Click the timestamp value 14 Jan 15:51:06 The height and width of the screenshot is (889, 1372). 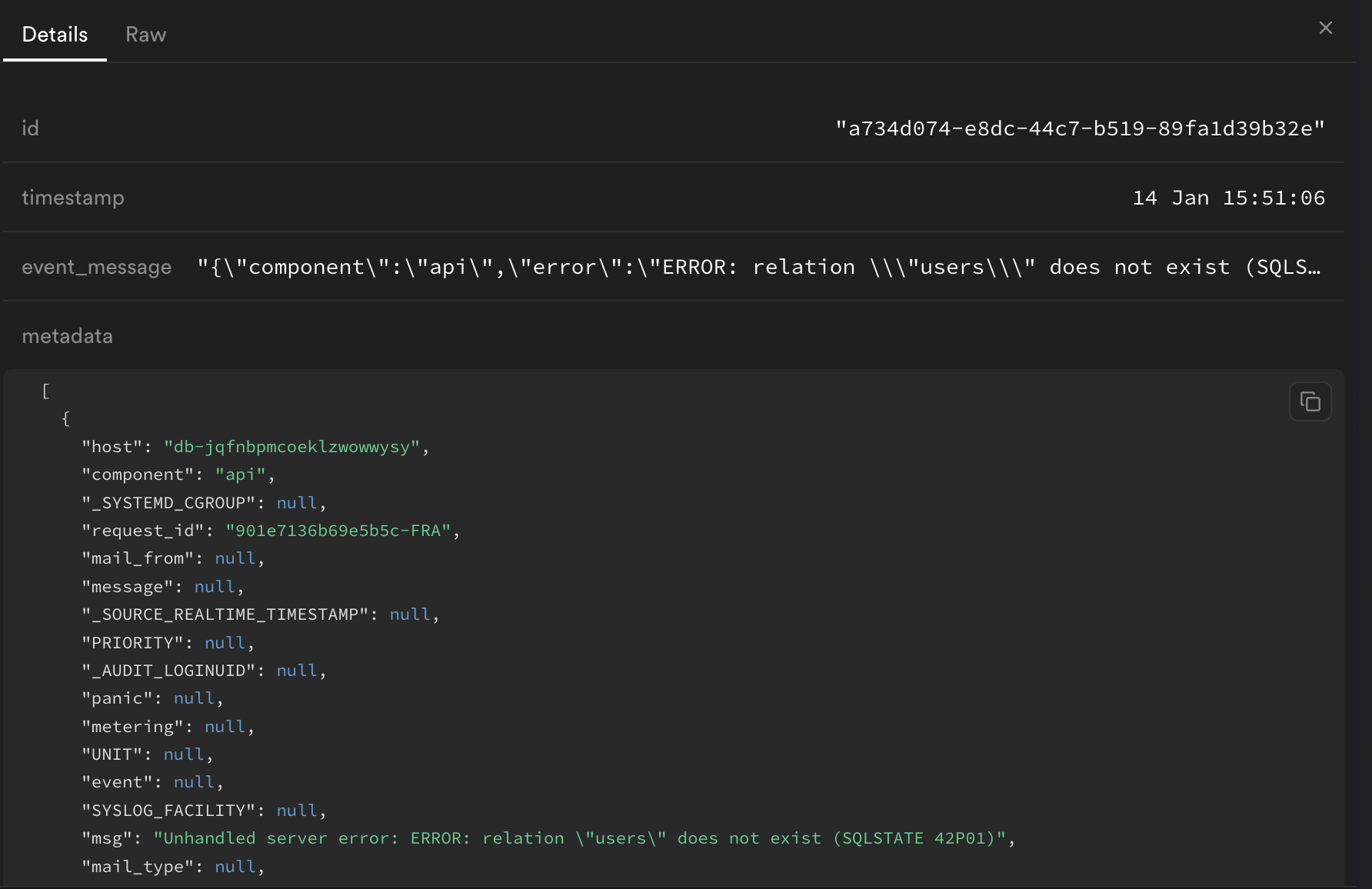1229,198
